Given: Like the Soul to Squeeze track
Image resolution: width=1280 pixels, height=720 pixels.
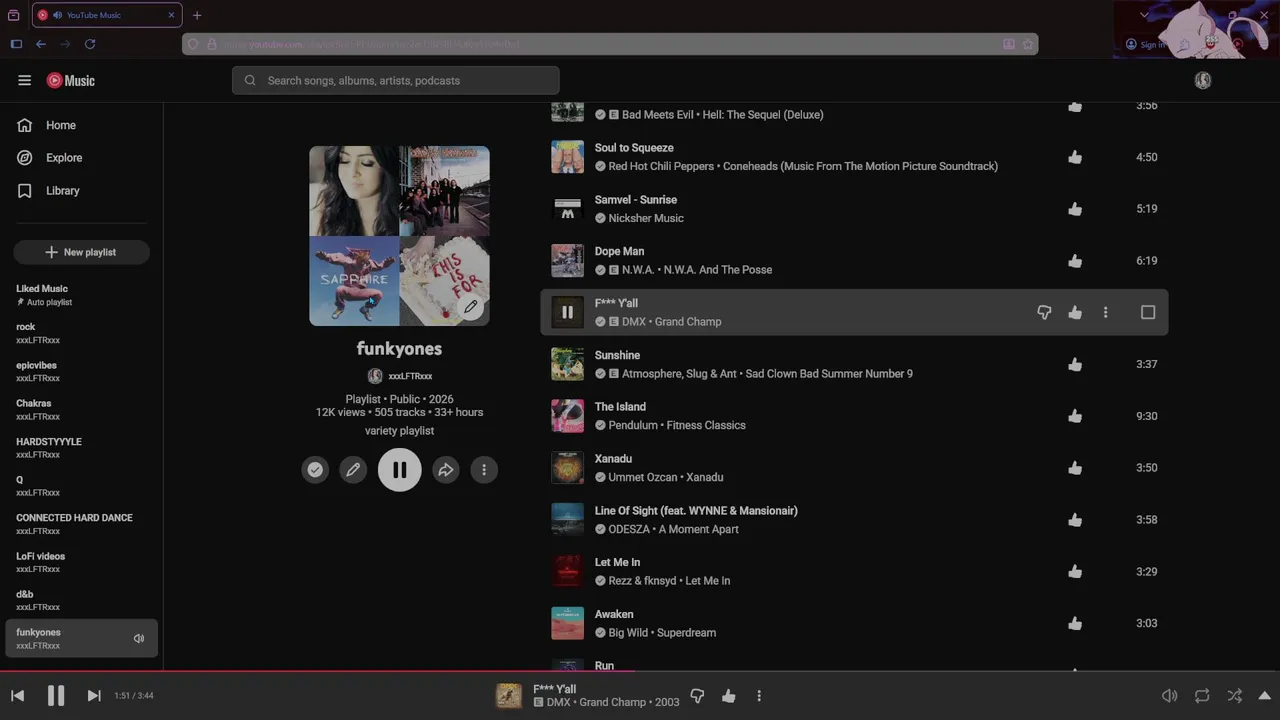Looking at the screenshot, I should [x=1075, y=157].
